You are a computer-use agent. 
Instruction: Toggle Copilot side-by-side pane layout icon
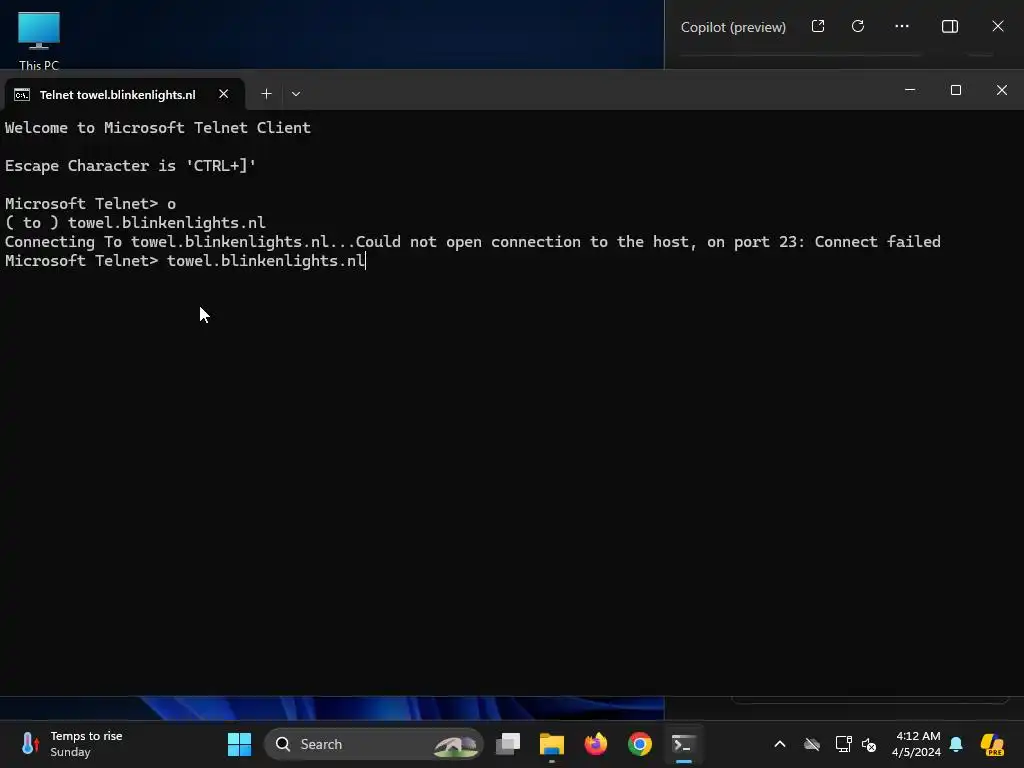pyautogui.click(x=950, y=26)
